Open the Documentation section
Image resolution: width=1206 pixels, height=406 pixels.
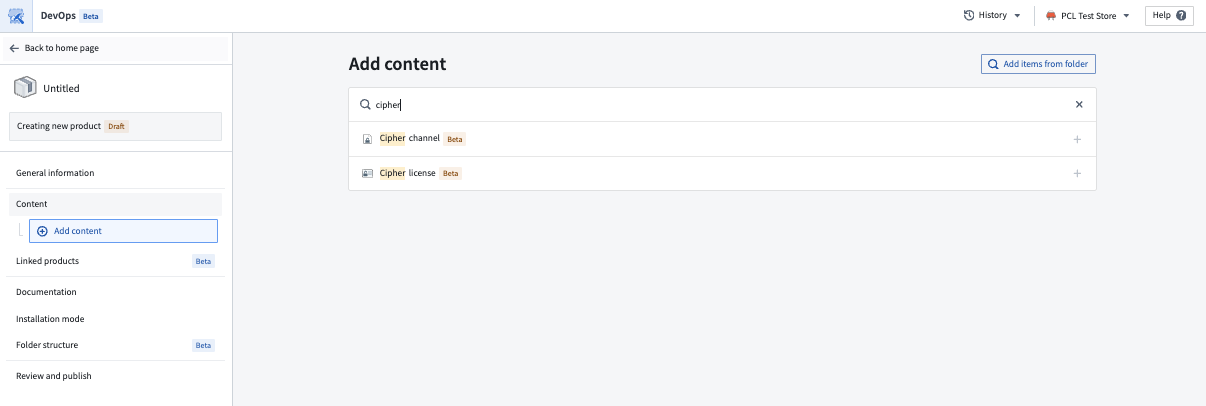[46, 292]
